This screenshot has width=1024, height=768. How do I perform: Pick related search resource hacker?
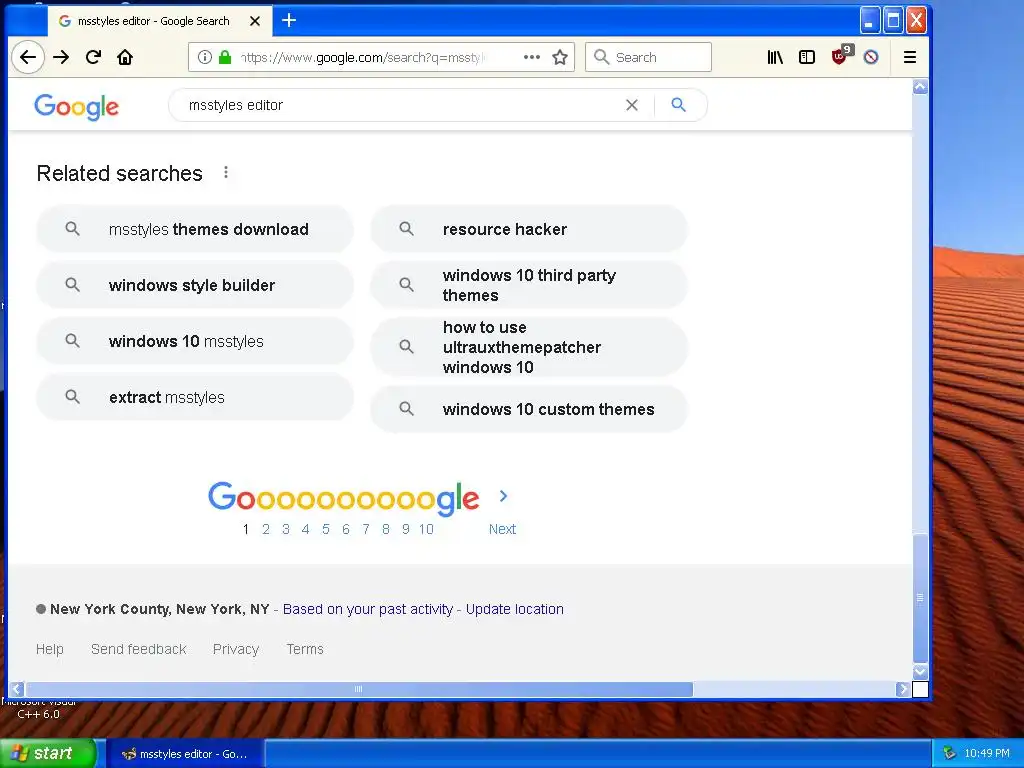pos(529,229)
